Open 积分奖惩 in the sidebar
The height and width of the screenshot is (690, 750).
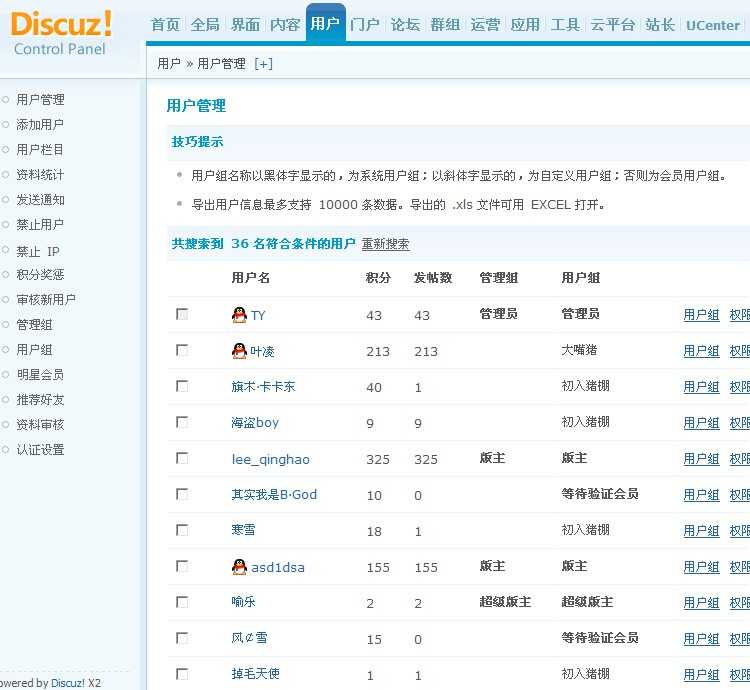point(40,274)
